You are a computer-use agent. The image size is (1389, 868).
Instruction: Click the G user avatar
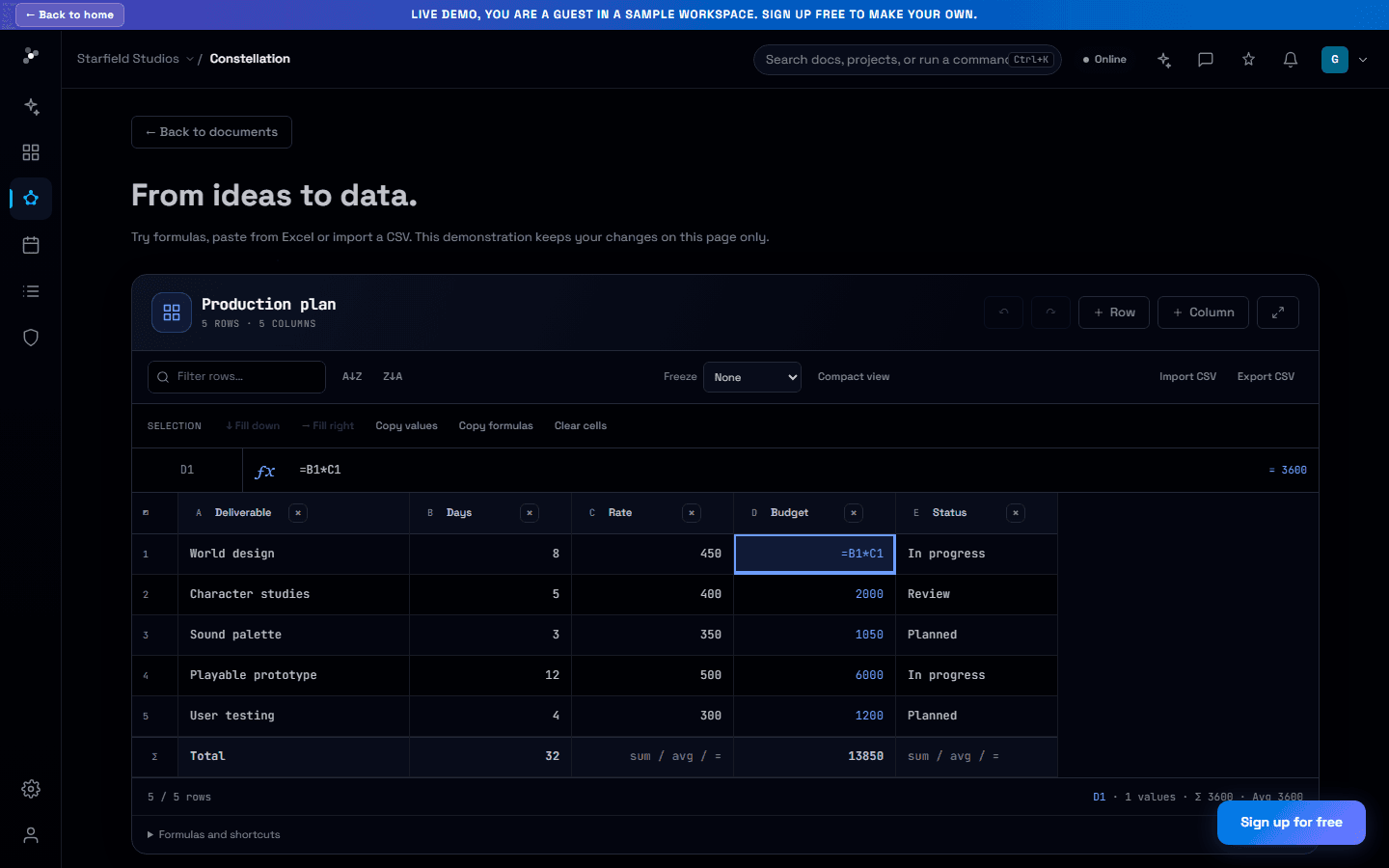click(1335, 60)
